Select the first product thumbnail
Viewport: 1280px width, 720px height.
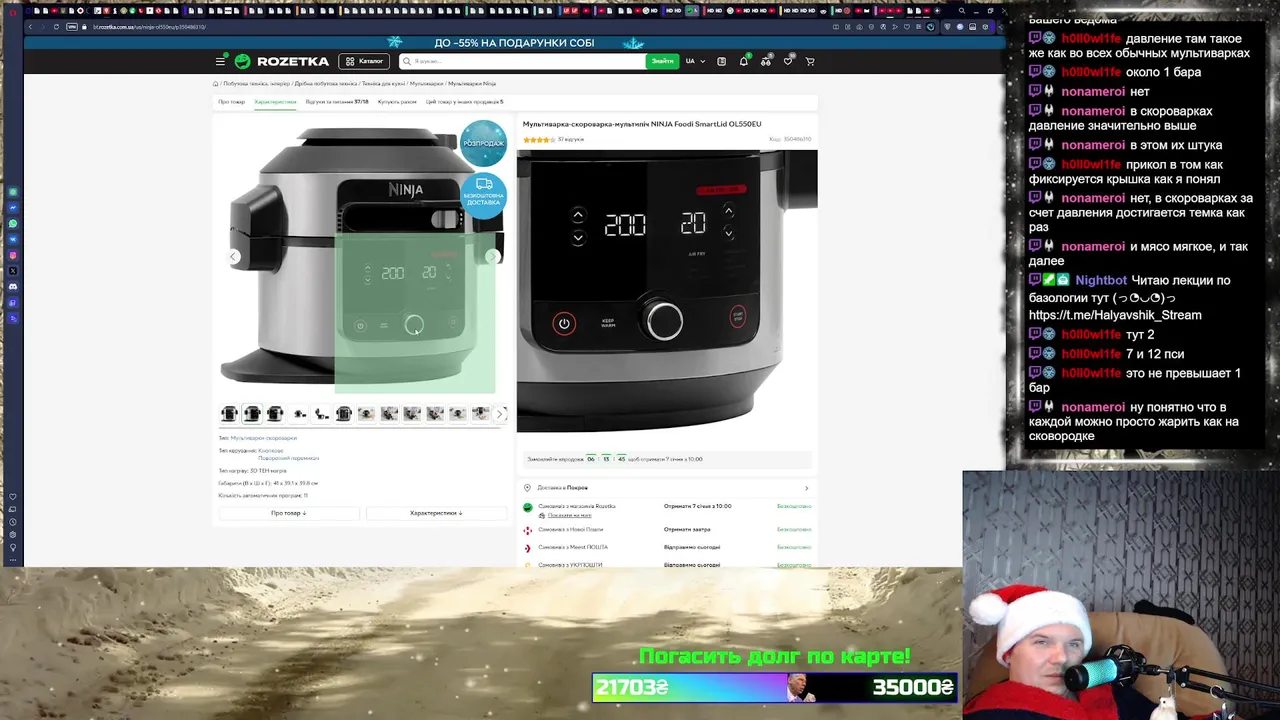pyautogui.click(x=229, y=414)
